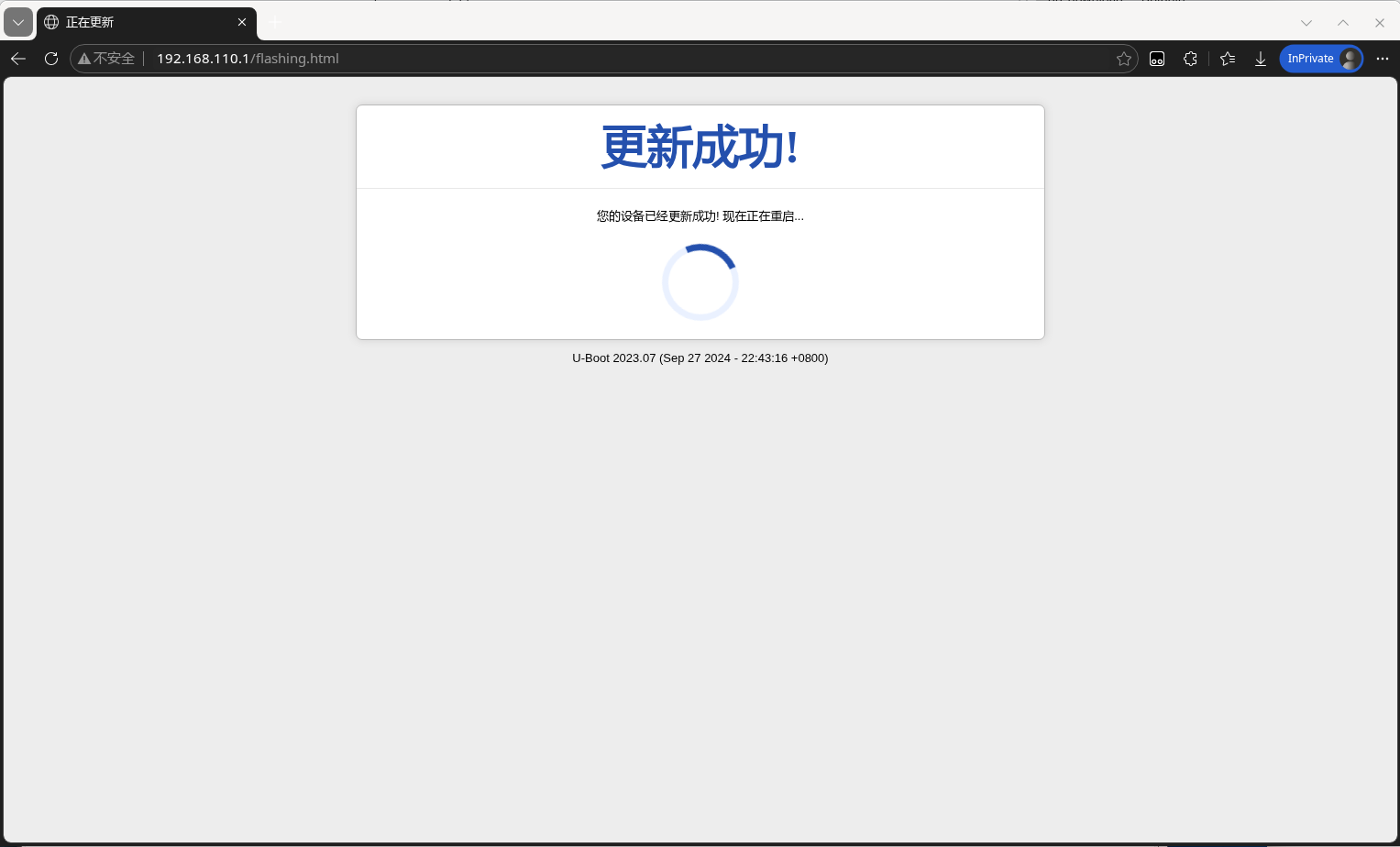Expand the browser window controls chevron
This screenshot has height=847, width=1400.
point(1306,22)
